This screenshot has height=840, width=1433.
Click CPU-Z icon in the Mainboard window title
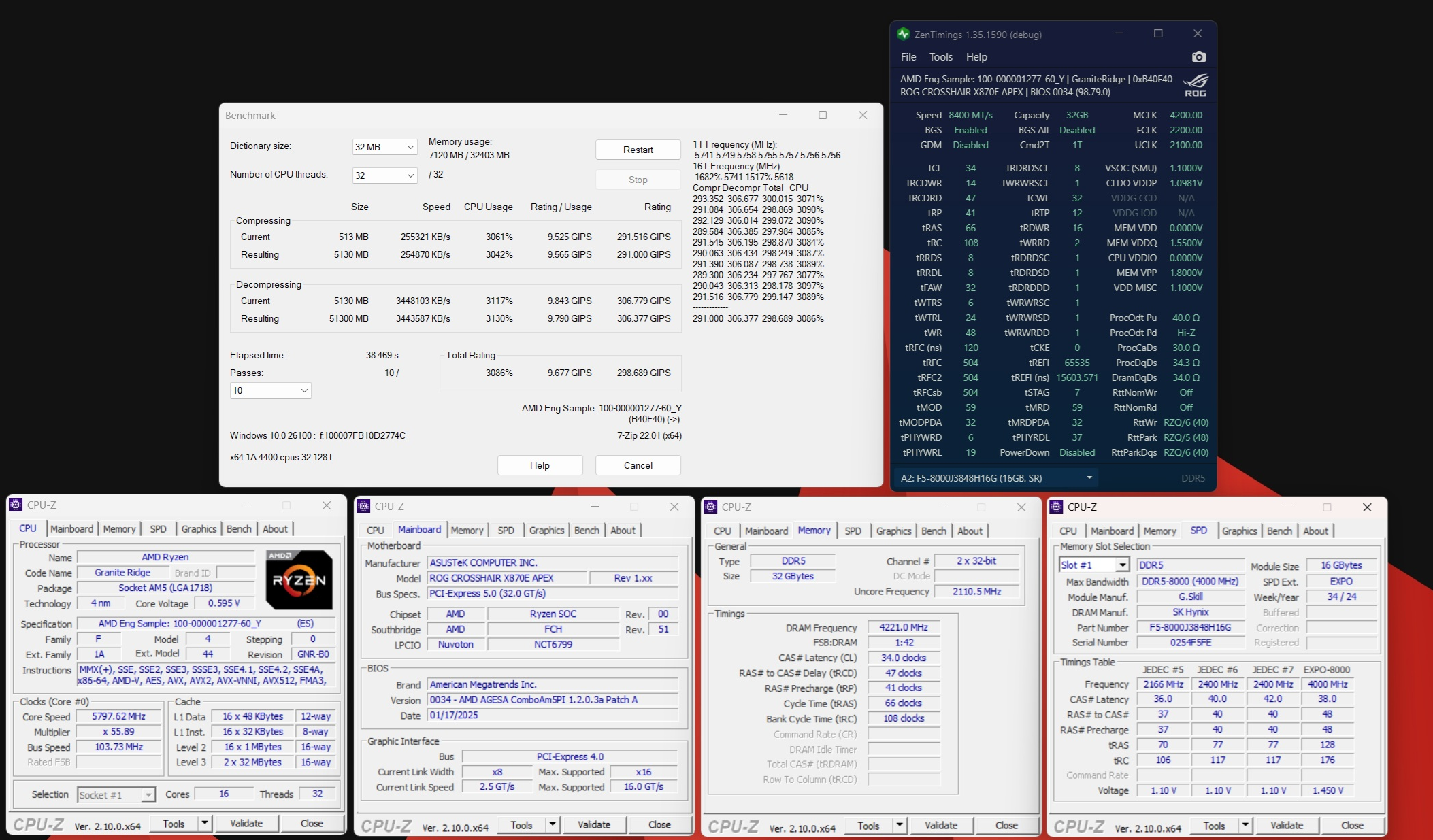point(364,507)
